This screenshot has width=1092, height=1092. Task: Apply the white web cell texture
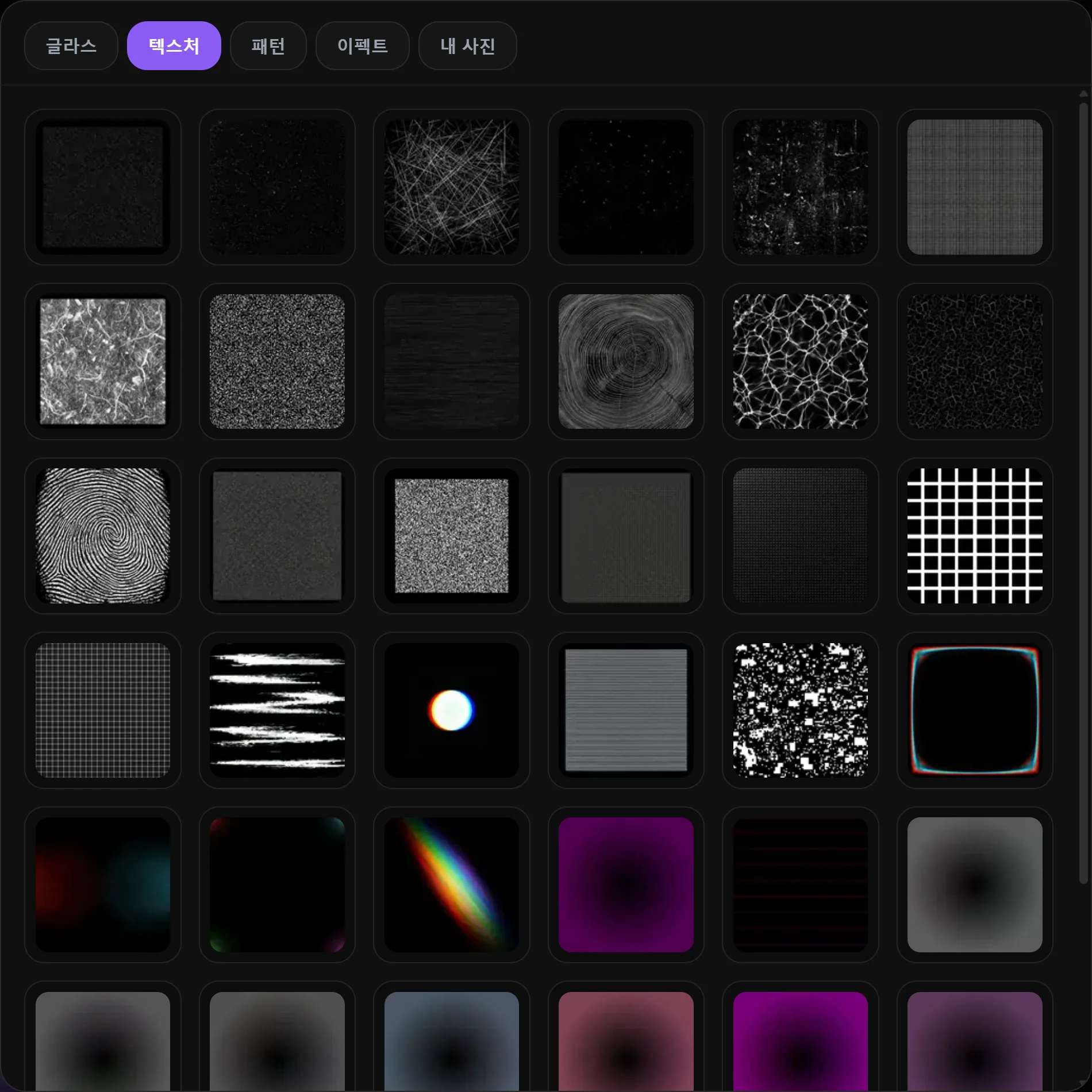pyautogui.click(x=801, y=362)
